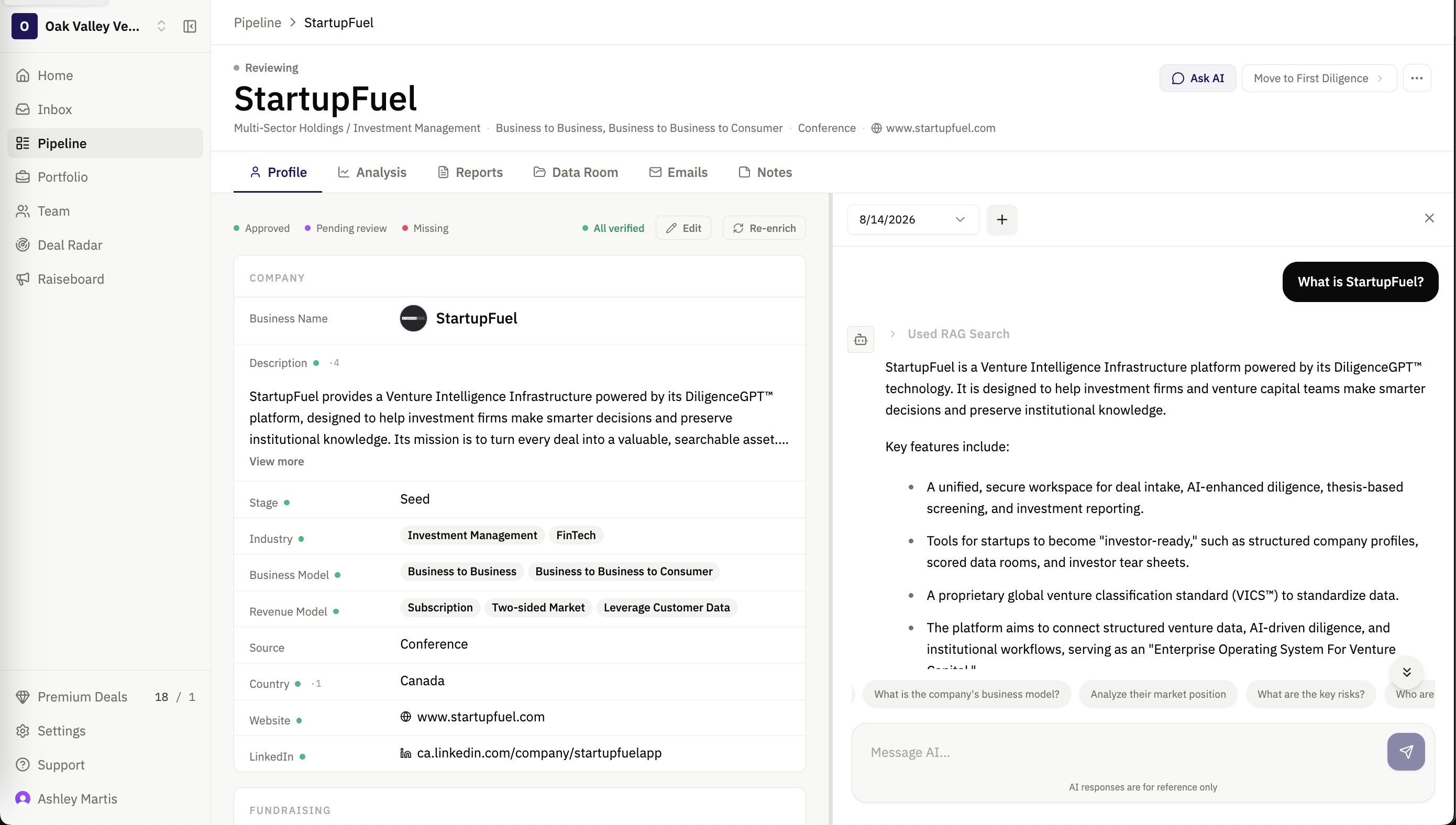Click the green status dot next to Country

pyautogui.click(x=297, y=684)
